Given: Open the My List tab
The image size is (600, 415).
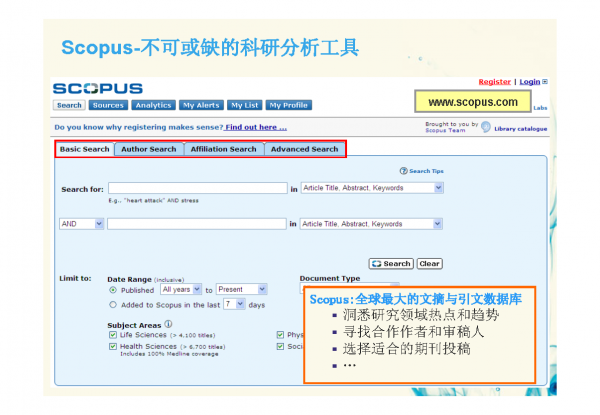Looking at the screenshot, I should coord(245,105).
